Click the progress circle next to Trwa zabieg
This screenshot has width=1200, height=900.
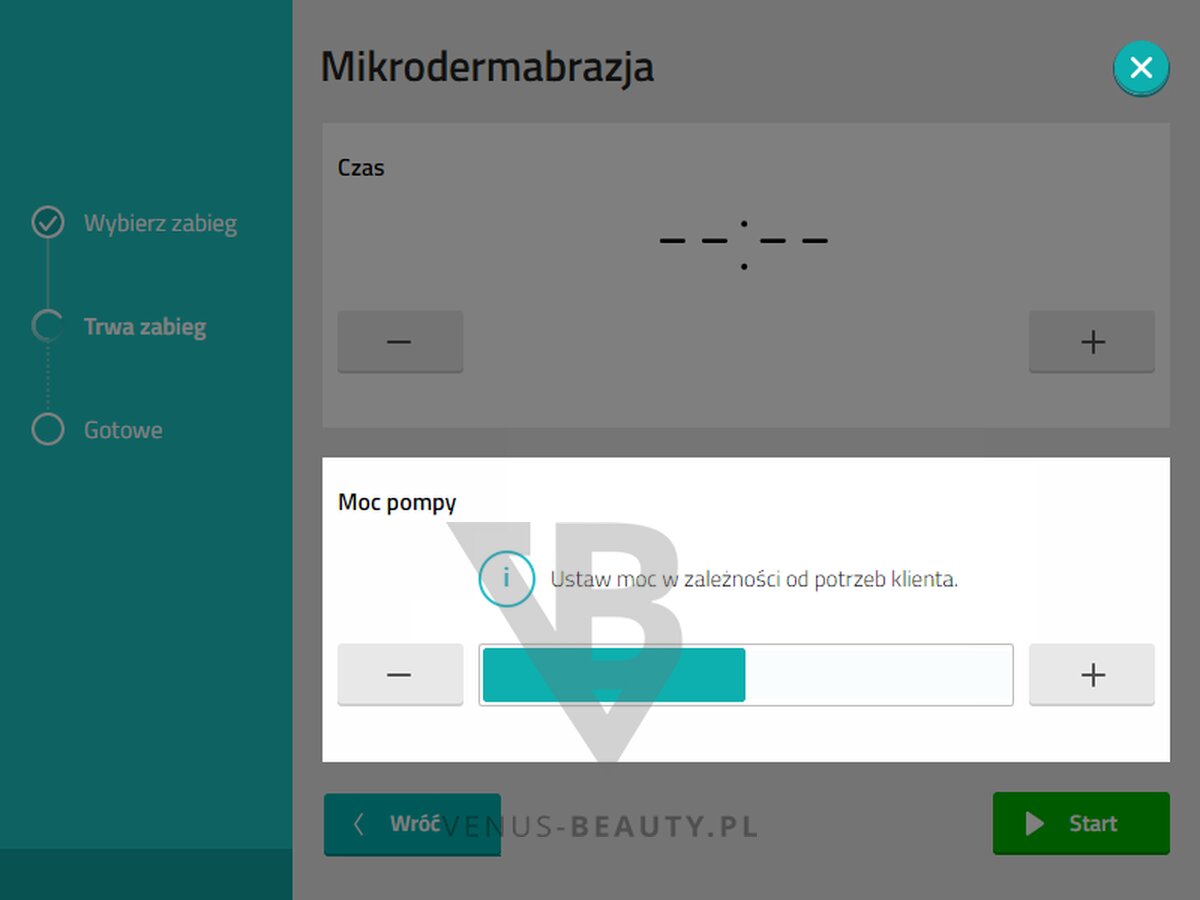point(48,326)
